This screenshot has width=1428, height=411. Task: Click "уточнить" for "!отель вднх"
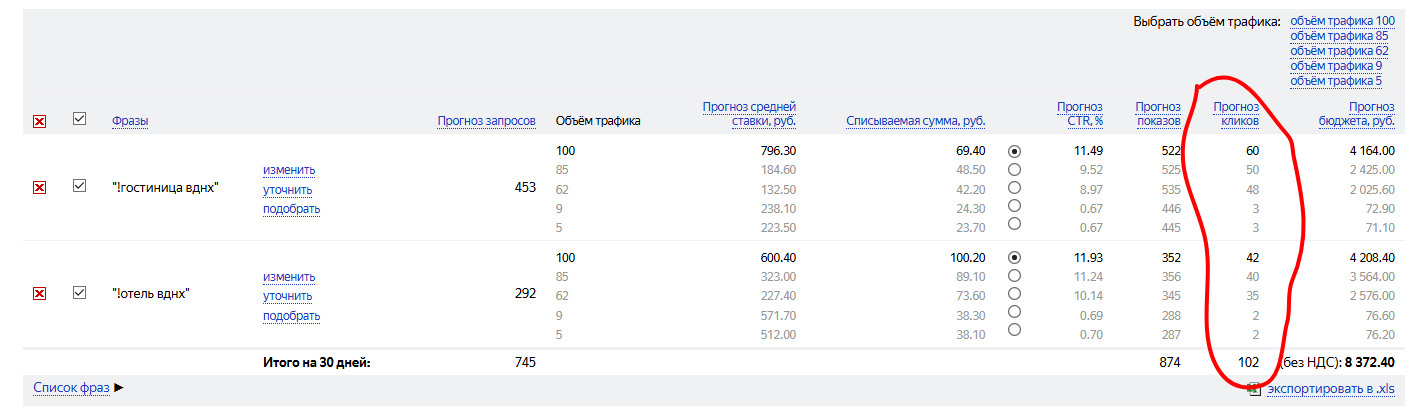pos(288,296)
